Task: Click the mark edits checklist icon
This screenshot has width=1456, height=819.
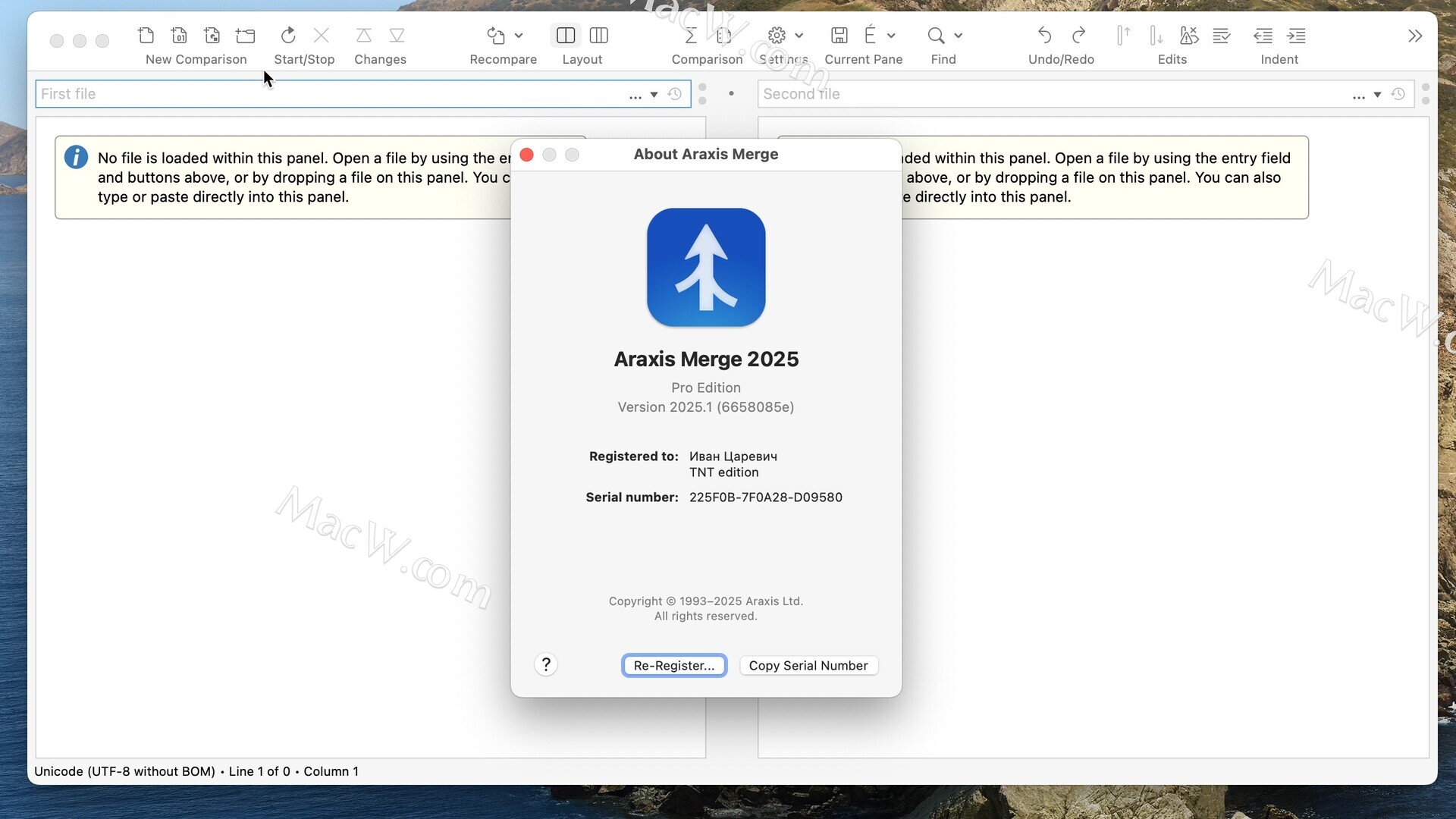Action: click(x=1222, y=35)
